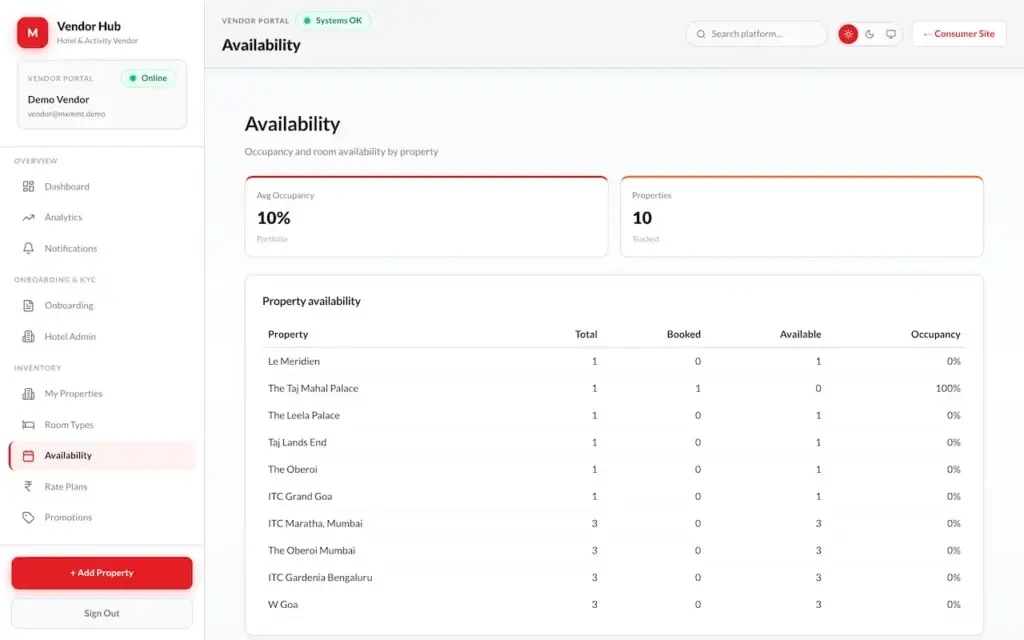Select W Goa row name
Screen dimensions: 1024x640
coord(283,605)
